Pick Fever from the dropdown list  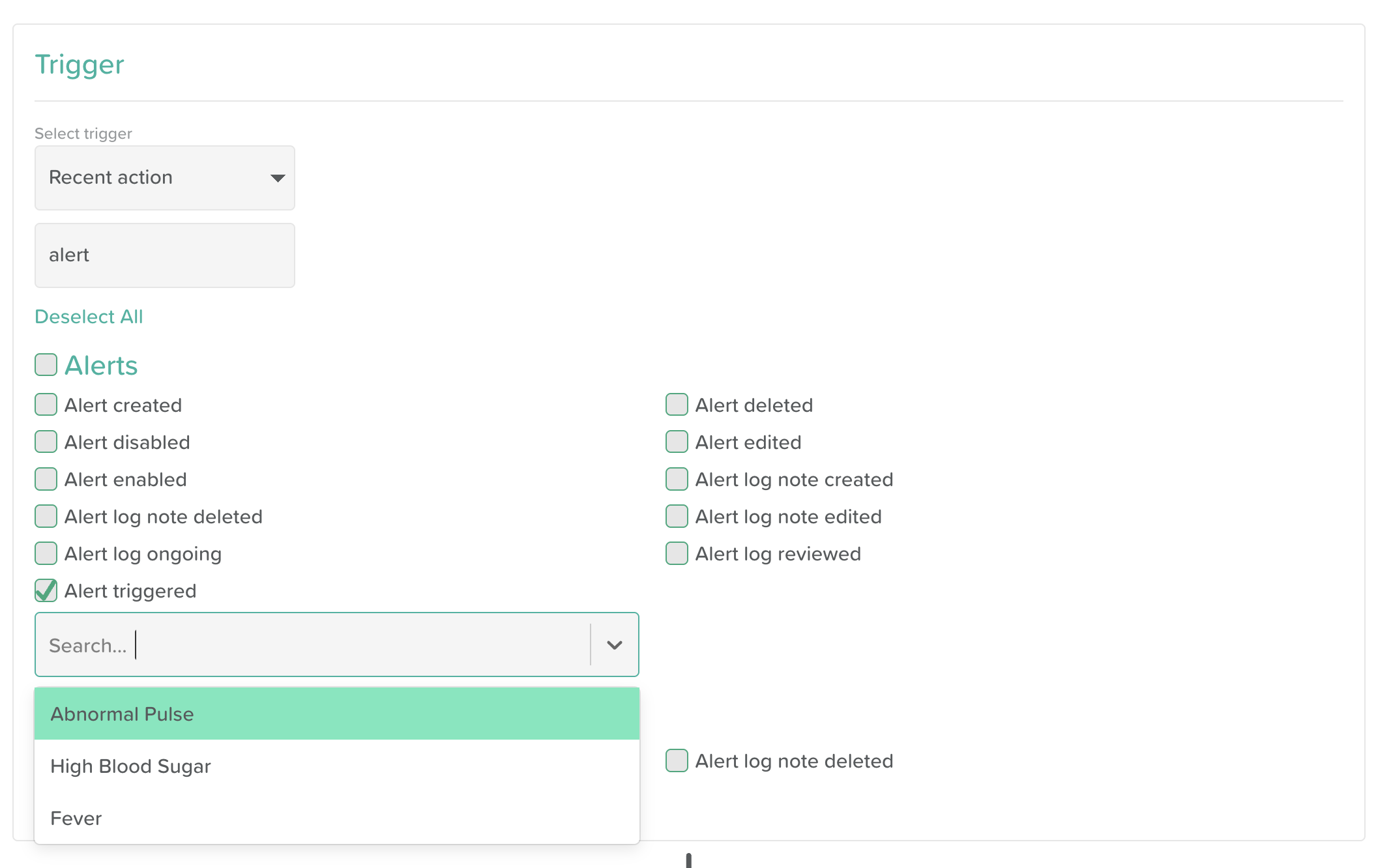click(336, 818)
